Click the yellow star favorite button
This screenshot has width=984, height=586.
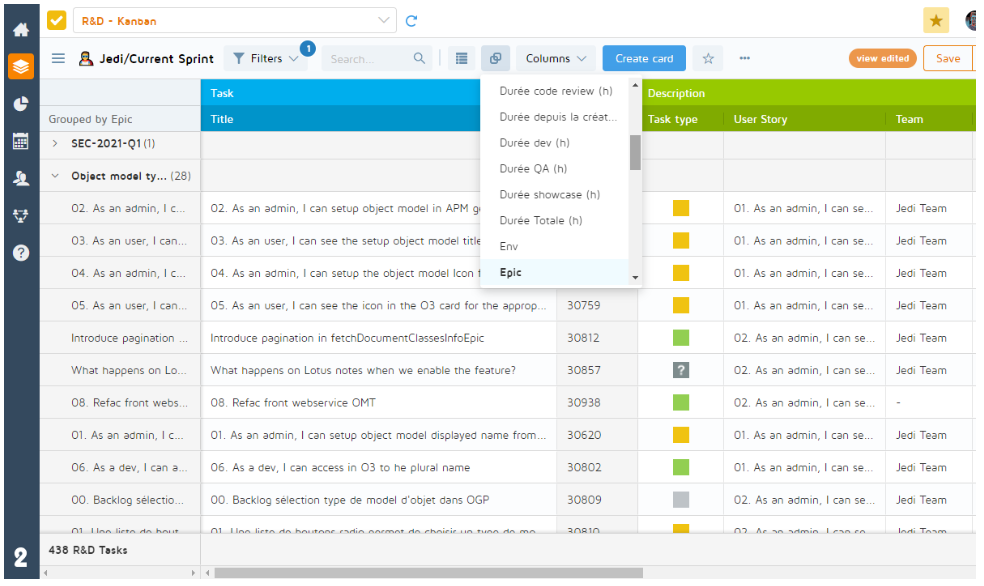(x=936, y=20)
